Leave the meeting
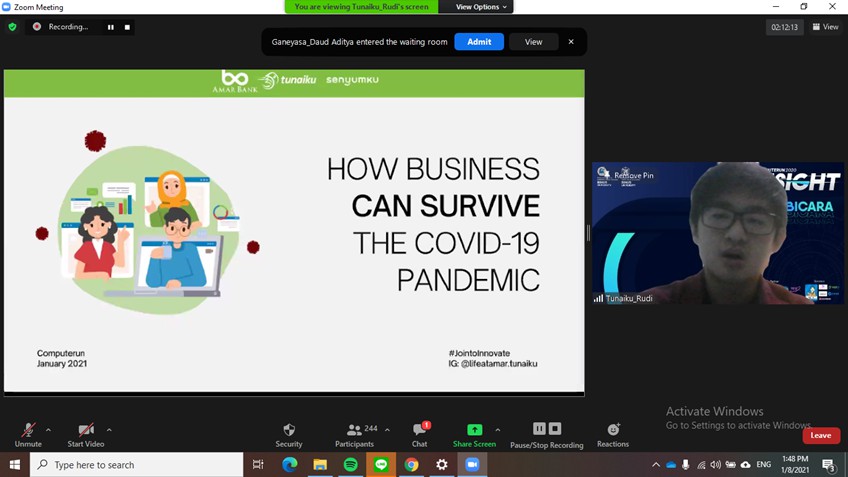The image size is (848, 477). pos(821,435)
